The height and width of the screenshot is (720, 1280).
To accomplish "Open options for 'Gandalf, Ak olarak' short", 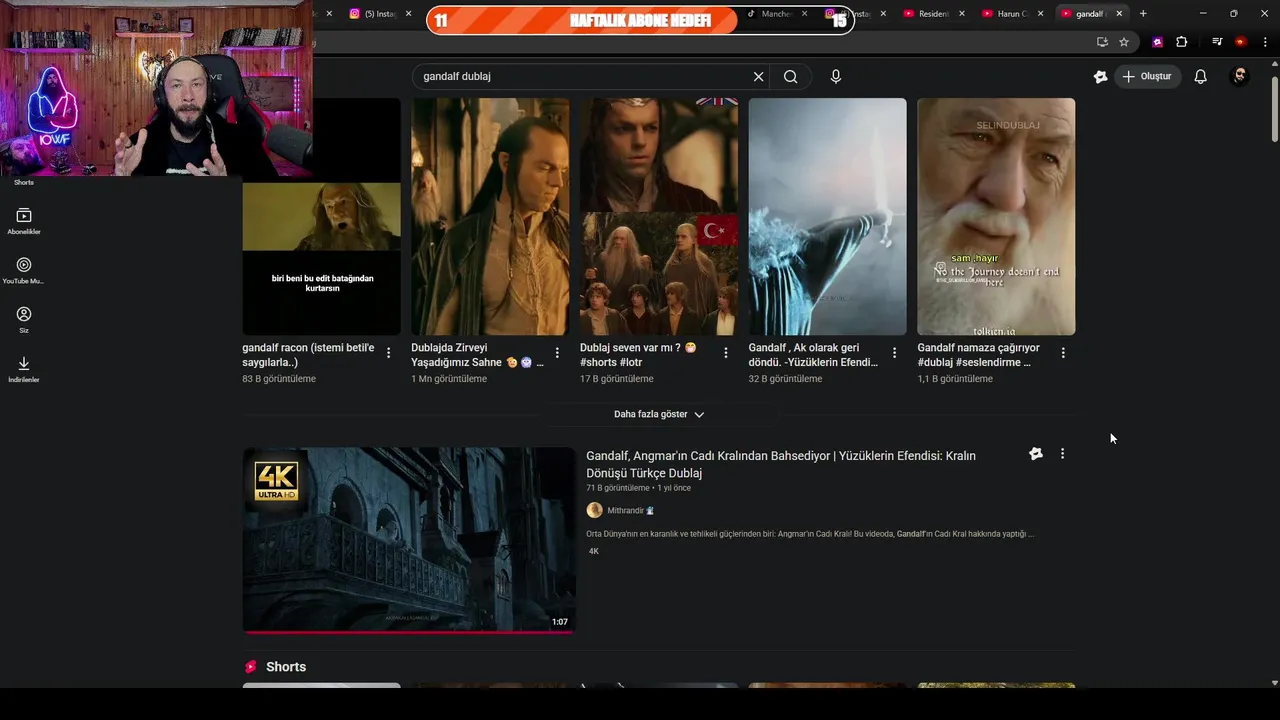I will (894, 353).
